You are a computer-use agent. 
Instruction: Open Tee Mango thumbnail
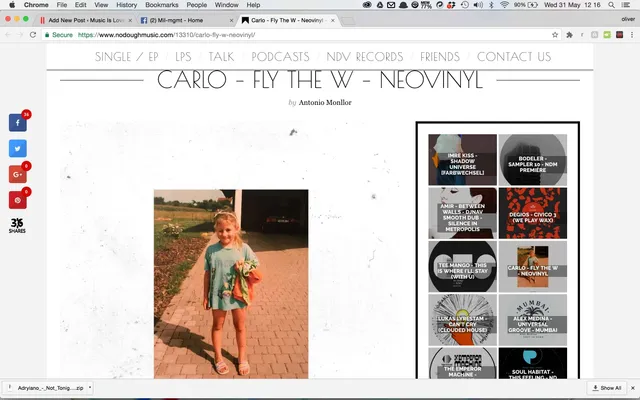click(x=462, y=267)
